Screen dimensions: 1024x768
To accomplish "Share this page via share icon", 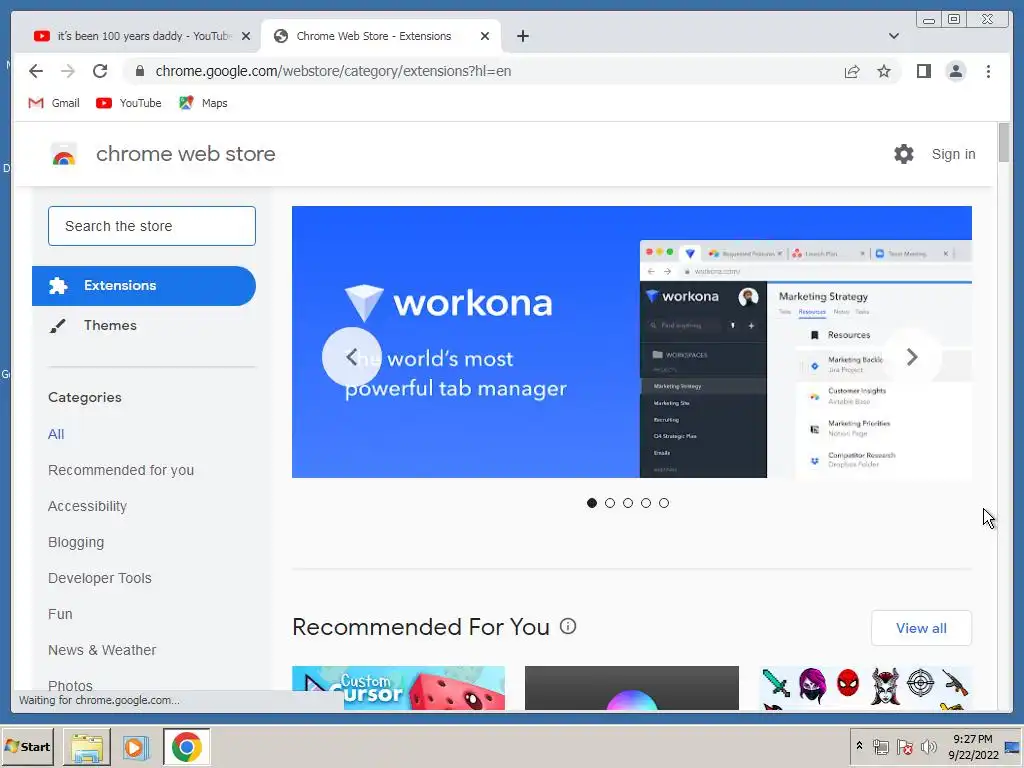I will [852, 71].
